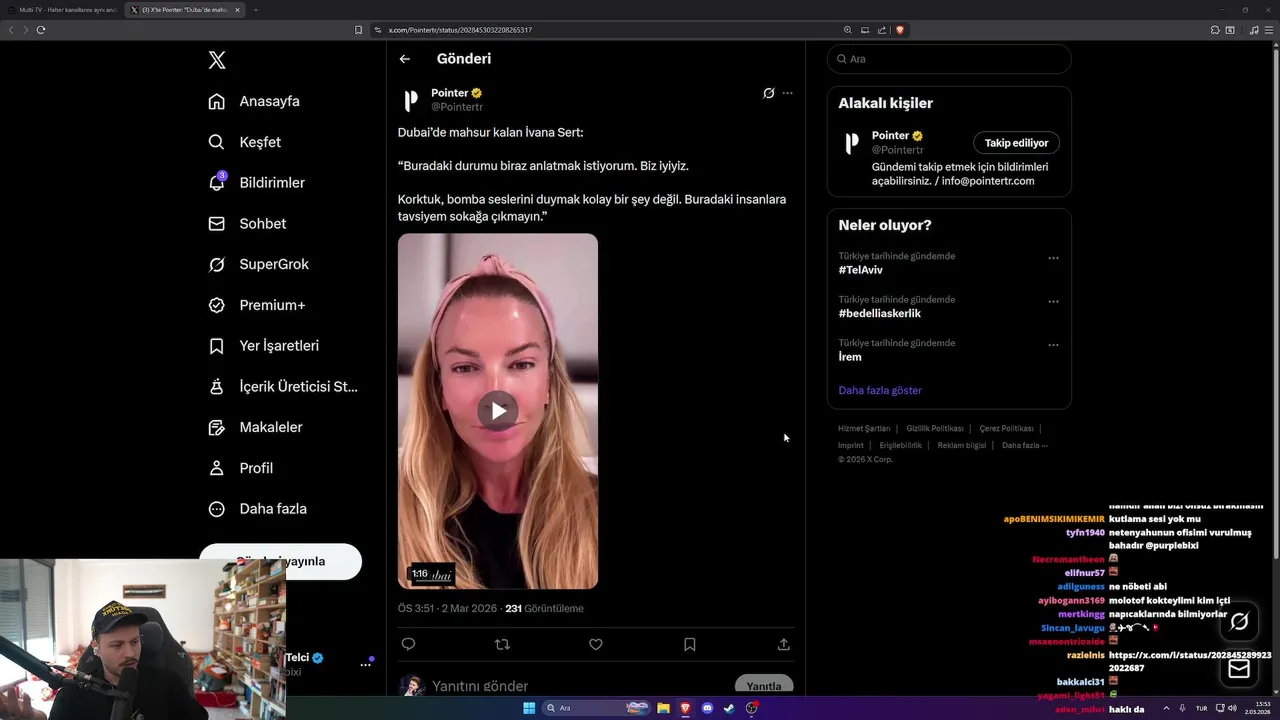
Task: Click the OBS icon on the taskbar
Action: [x=752, y=708]
